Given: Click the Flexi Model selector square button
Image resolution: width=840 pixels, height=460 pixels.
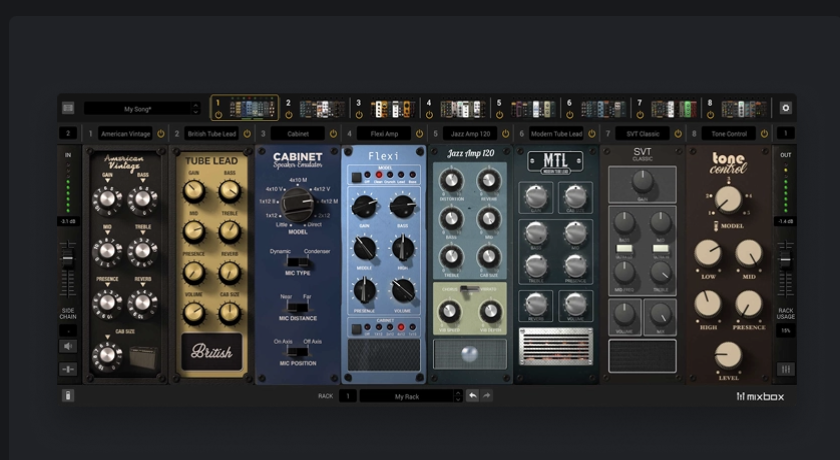Looking at the screenshot, I should point(356,177).
